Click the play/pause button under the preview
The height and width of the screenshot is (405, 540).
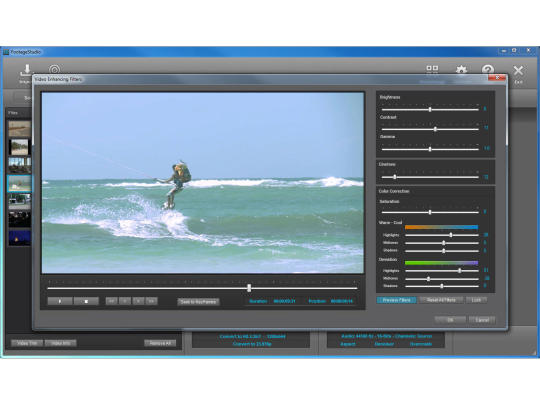pyautogui.click(x=60, y=301)
